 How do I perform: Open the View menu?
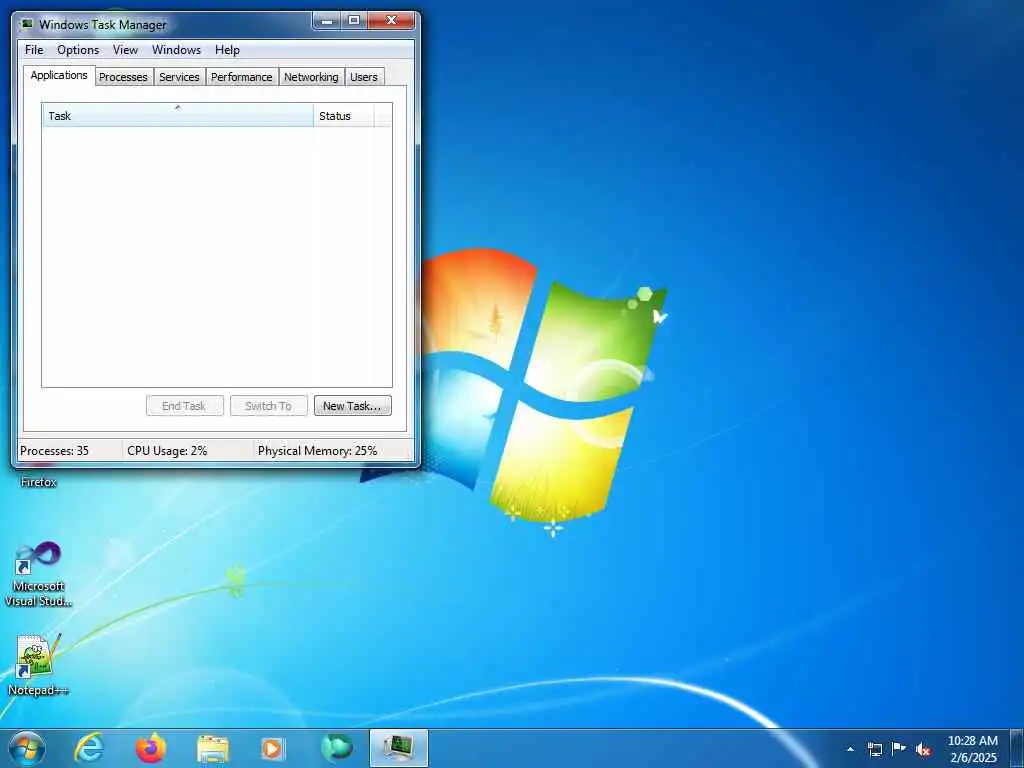(x=125, y=50)
